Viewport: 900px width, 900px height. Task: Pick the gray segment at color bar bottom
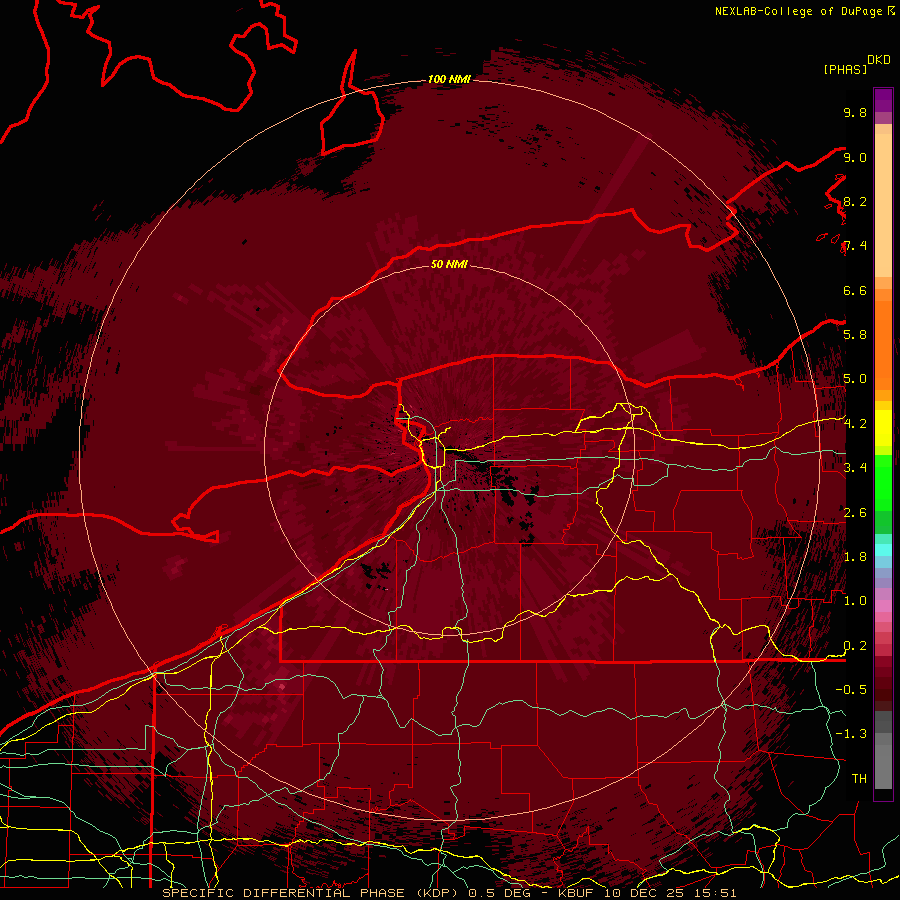click(x=883, y=769)
